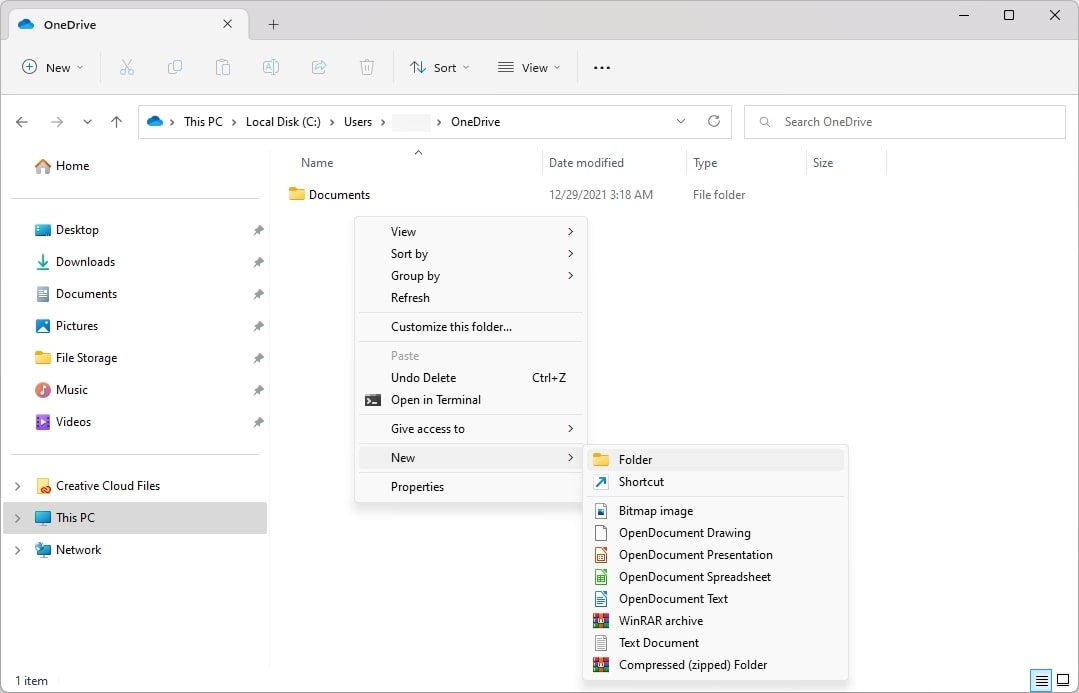Click the OneDrive cloud icon in address bar
1079x693 pixels.
coord(155,121)
